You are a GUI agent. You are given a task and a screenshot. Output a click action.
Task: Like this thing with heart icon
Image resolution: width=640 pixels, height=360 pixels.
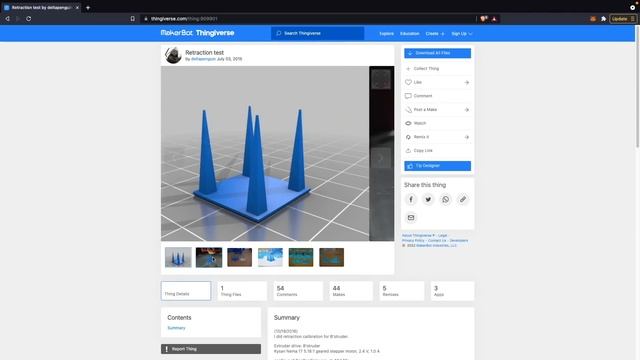click(x=408, y=82)
